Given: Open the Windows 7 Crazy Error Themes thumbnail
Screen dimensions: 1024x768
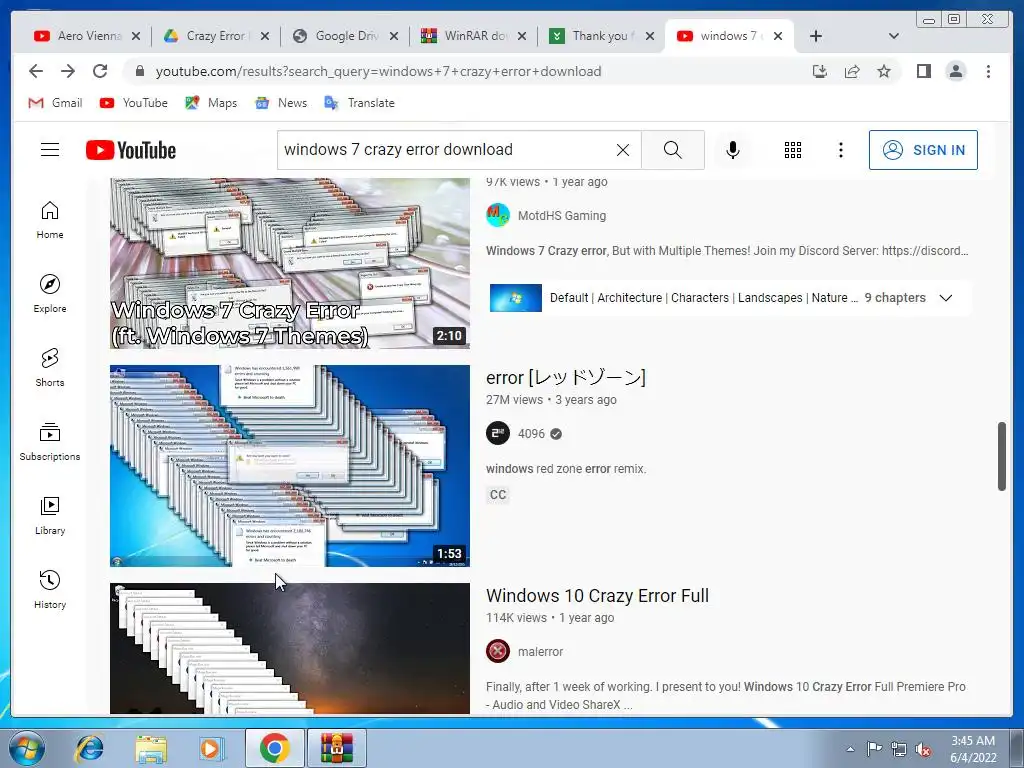Looking at the screenshot, I should tap(289, 263).
